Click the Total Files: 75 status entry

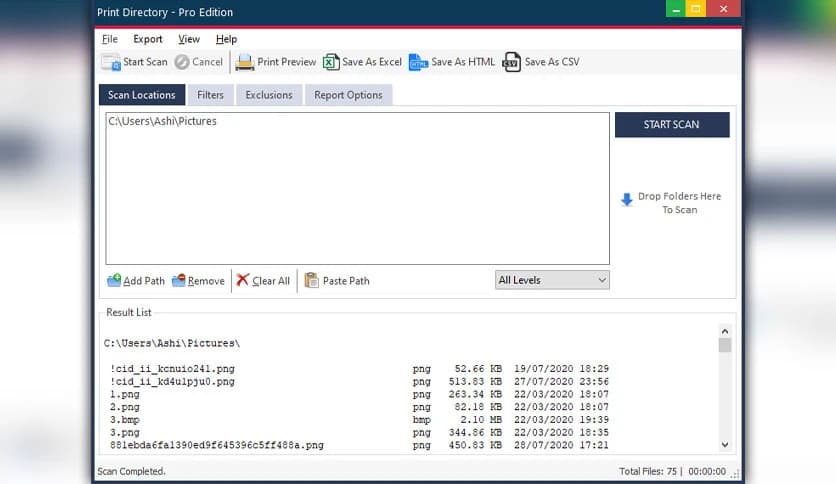click(x=648, y=471)
